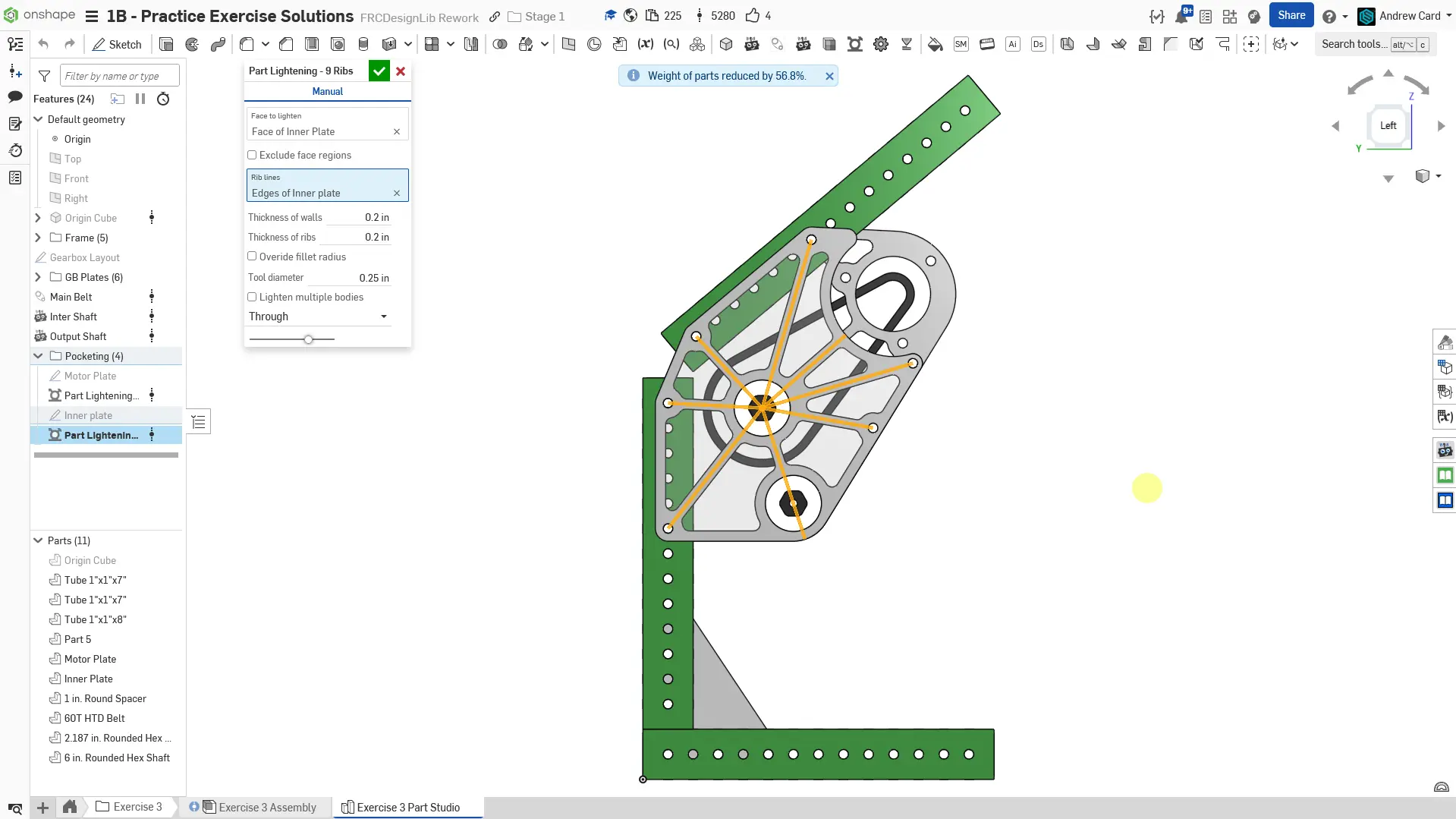
Task: Open the comments speech bubble icon
Action: (15, 96)
